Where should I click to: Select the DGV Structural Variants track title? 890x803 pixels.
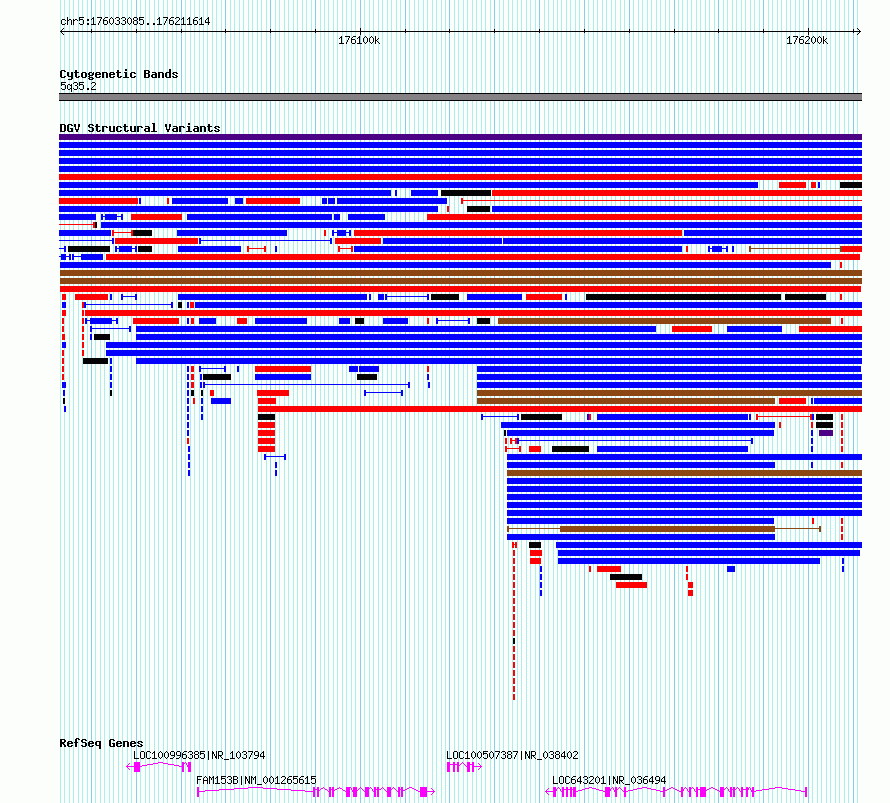click(x=140, y=128)
